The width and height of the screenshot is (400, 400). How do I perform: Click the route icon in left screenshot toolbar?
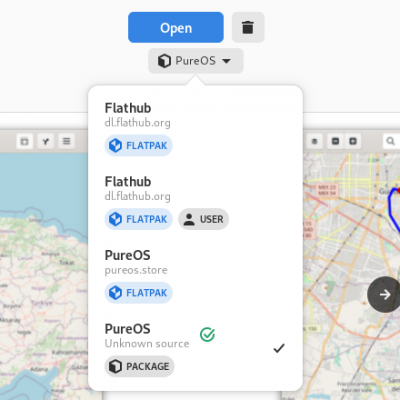[46, 141]
